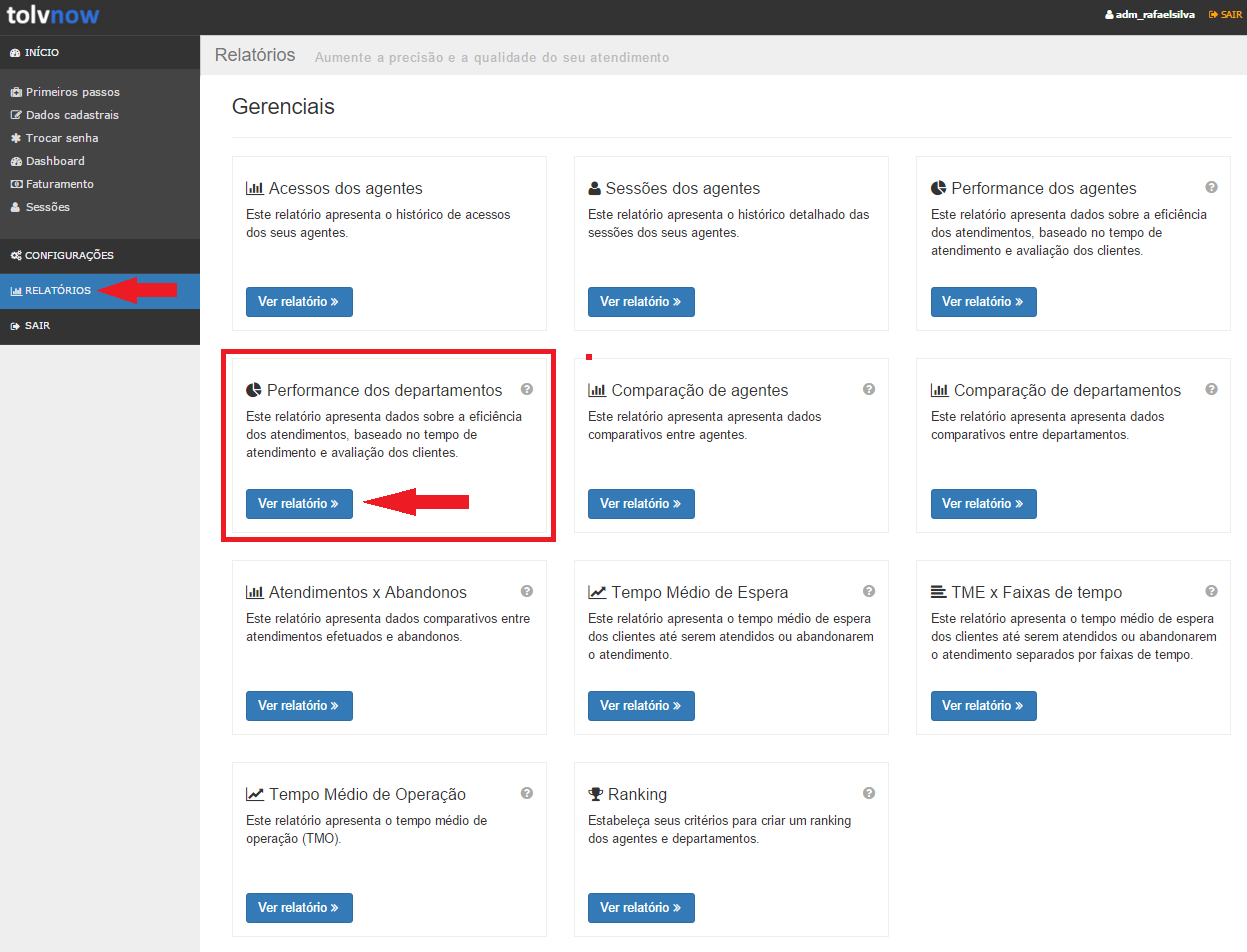The height and width of the screenshot is (952, 1247).
Task: Open the Configurações sidebar section
Action: pyautogui.click(x=62, y=256)
